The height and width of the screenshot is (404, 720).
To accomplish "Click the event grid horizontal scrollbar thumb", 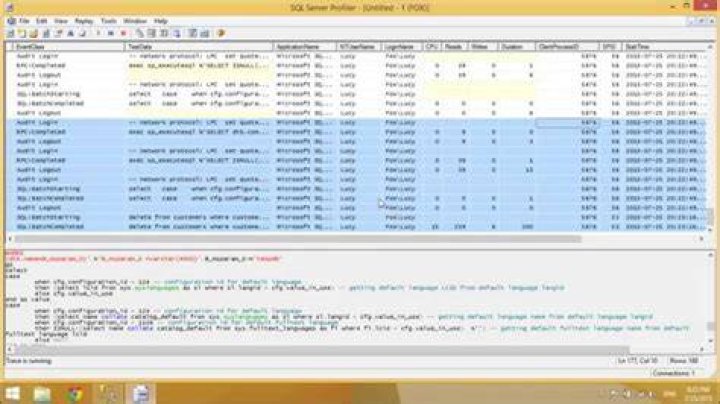I will 298,239.
